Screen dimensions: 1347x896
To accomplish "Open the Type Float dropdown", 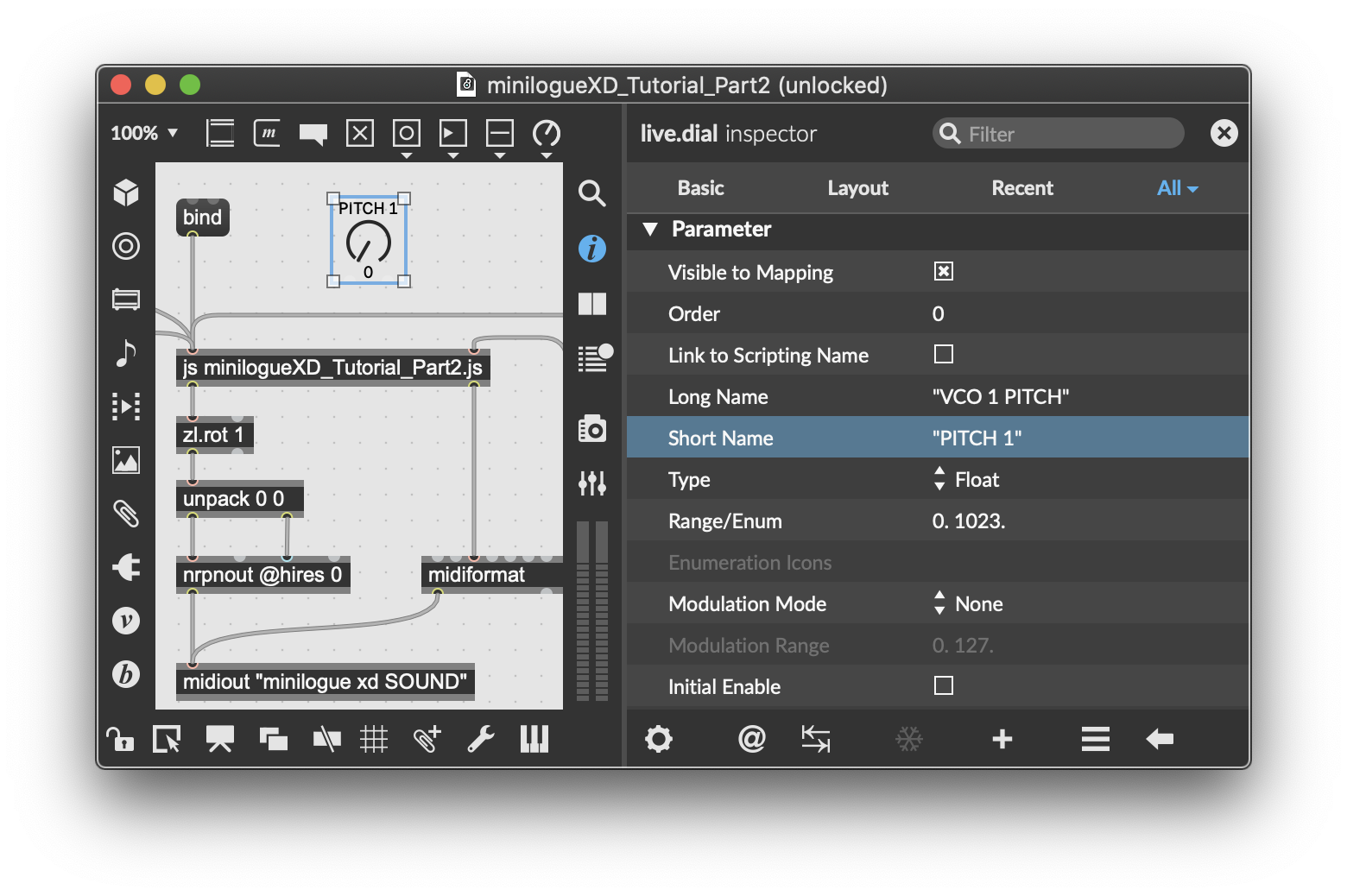I will click(x=967, y=479).
